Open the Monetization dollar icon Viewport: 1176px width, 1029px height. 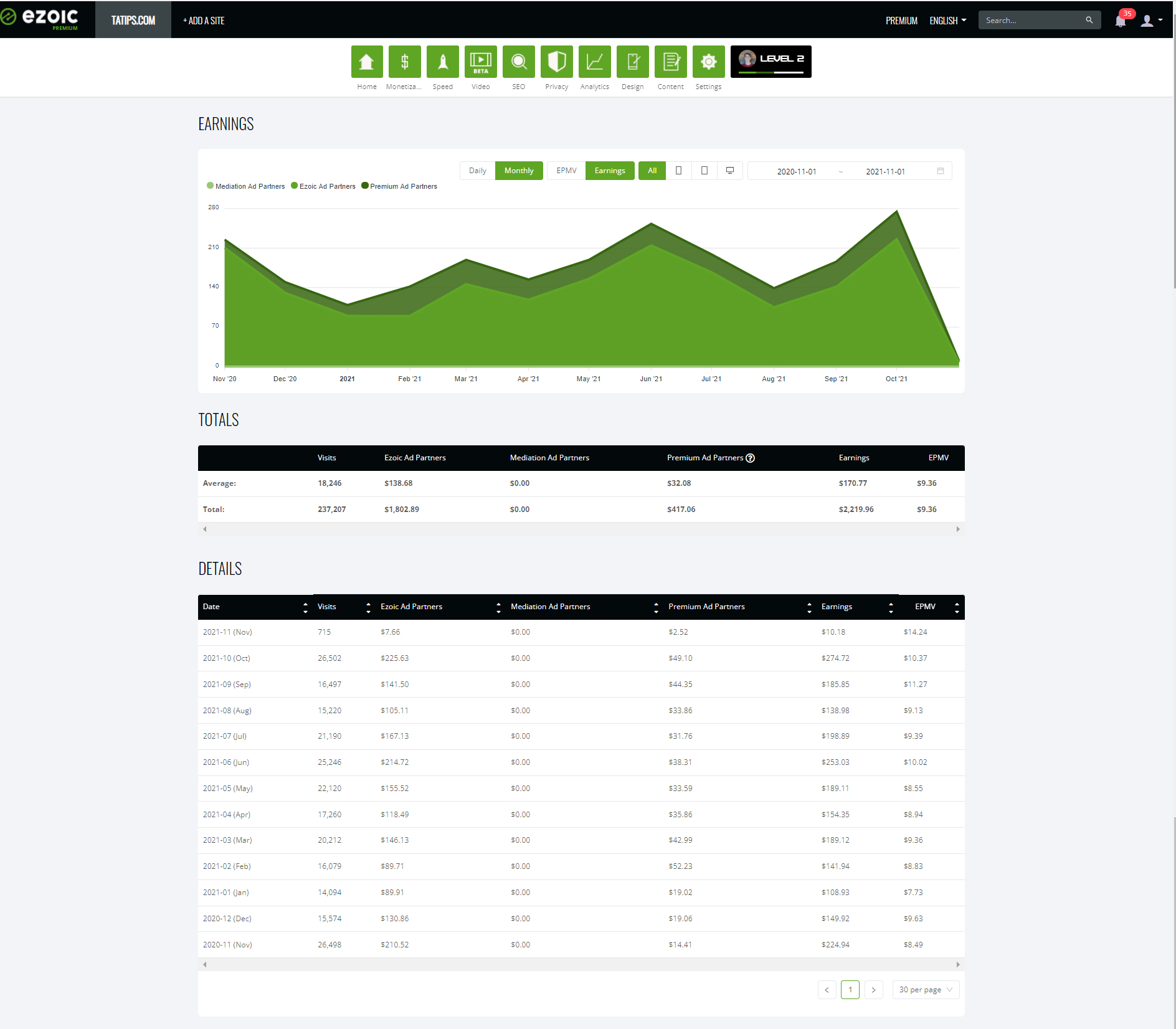(405, 62)
